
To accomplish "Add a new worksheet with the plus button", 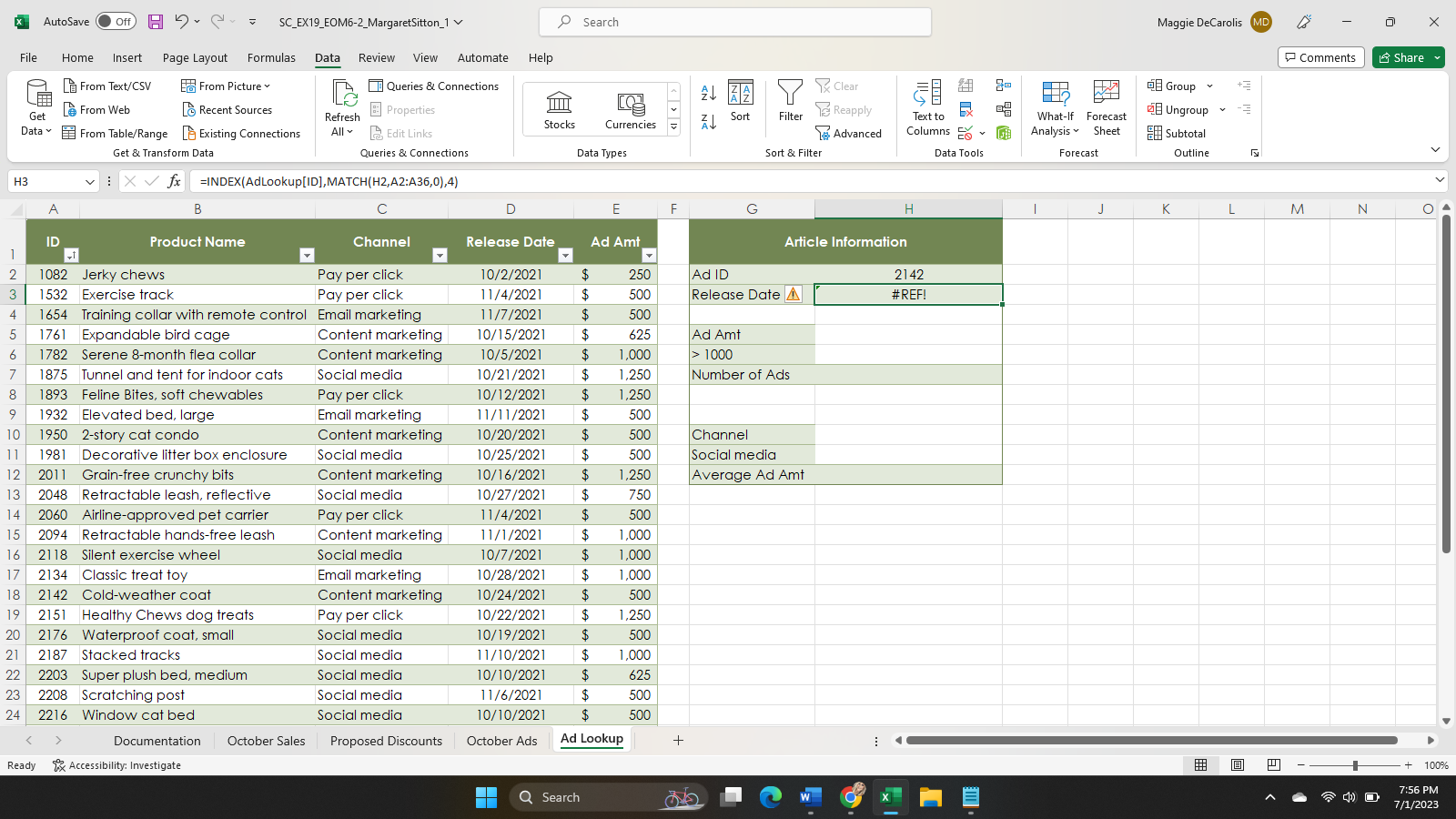I will point(678,740).
